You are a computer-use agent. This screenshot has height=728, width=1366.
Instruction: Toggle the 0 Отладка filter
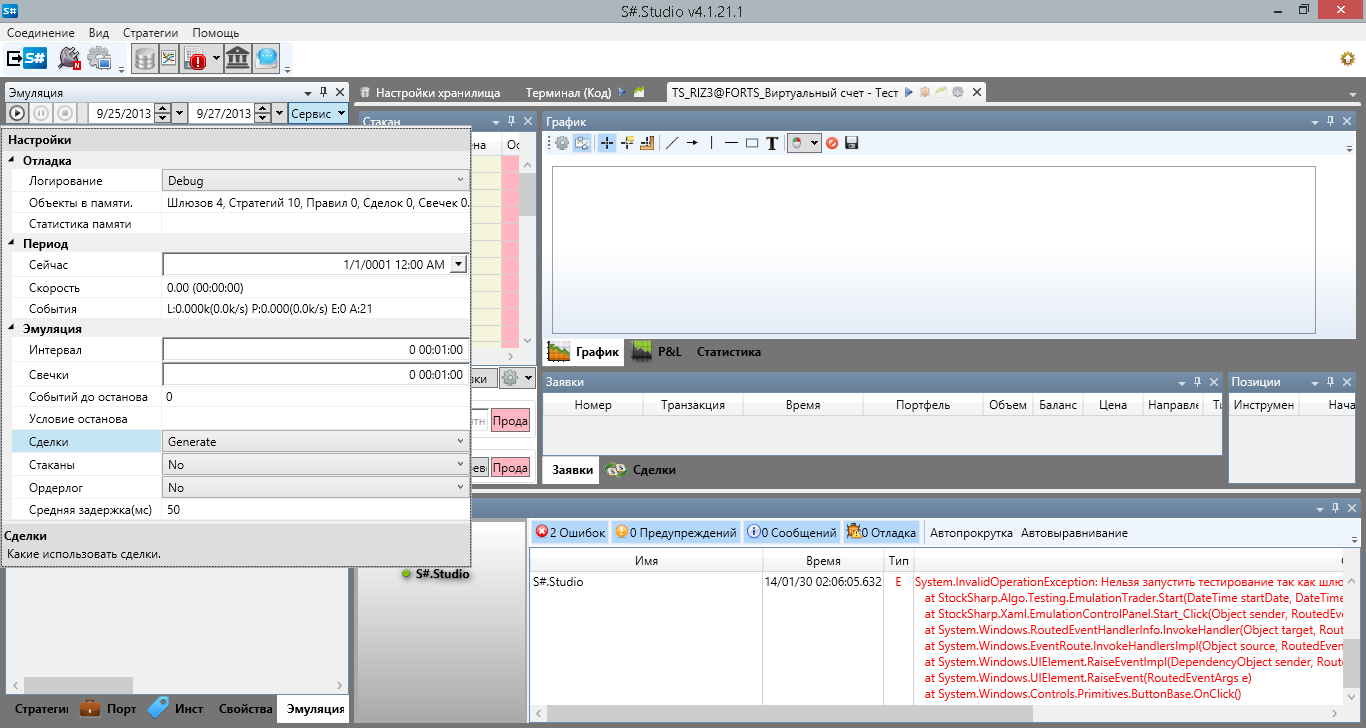pos(881,533)
